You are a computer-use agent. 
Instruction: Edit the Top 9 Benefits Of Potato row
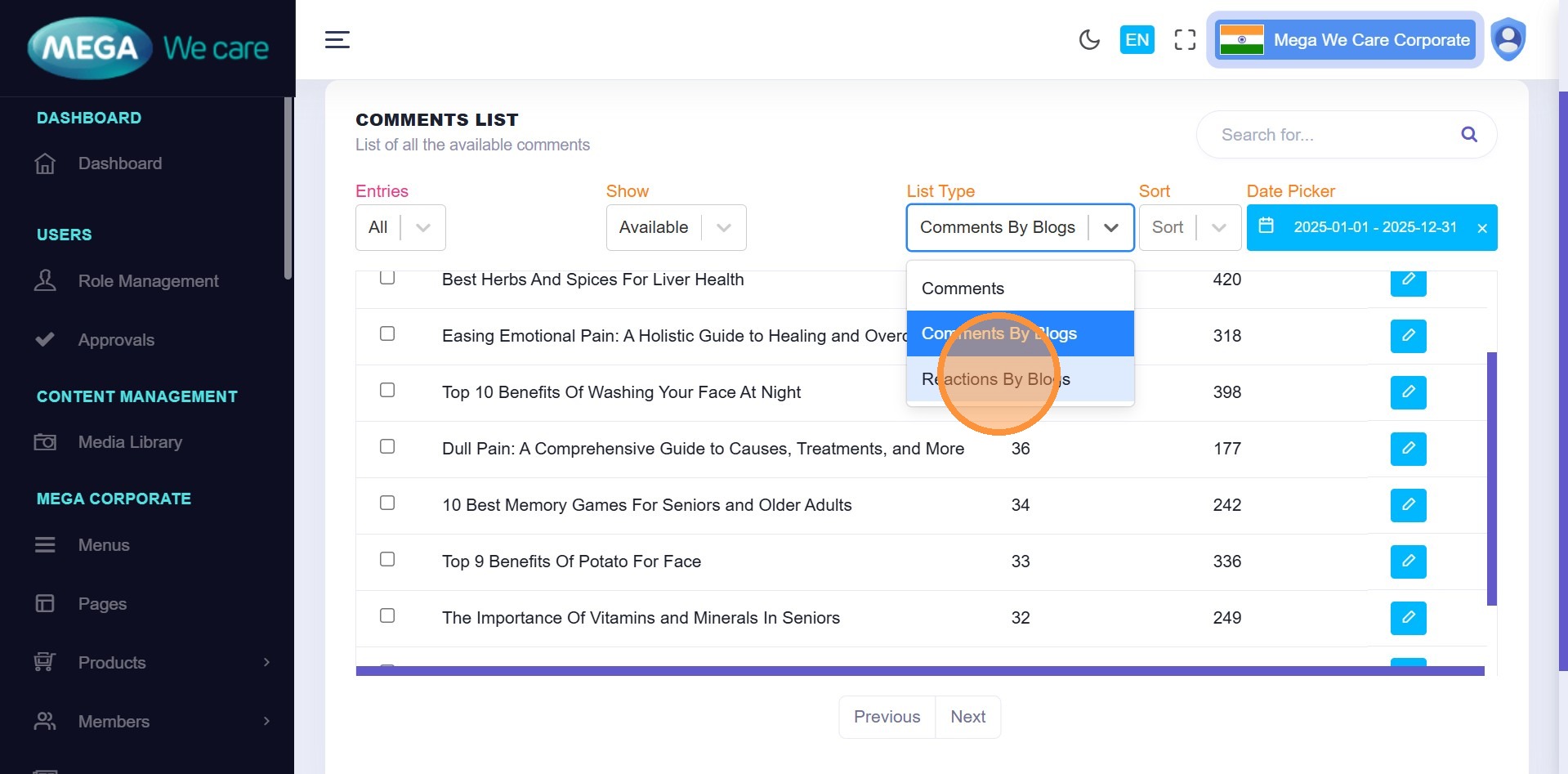pos(1408,561)
